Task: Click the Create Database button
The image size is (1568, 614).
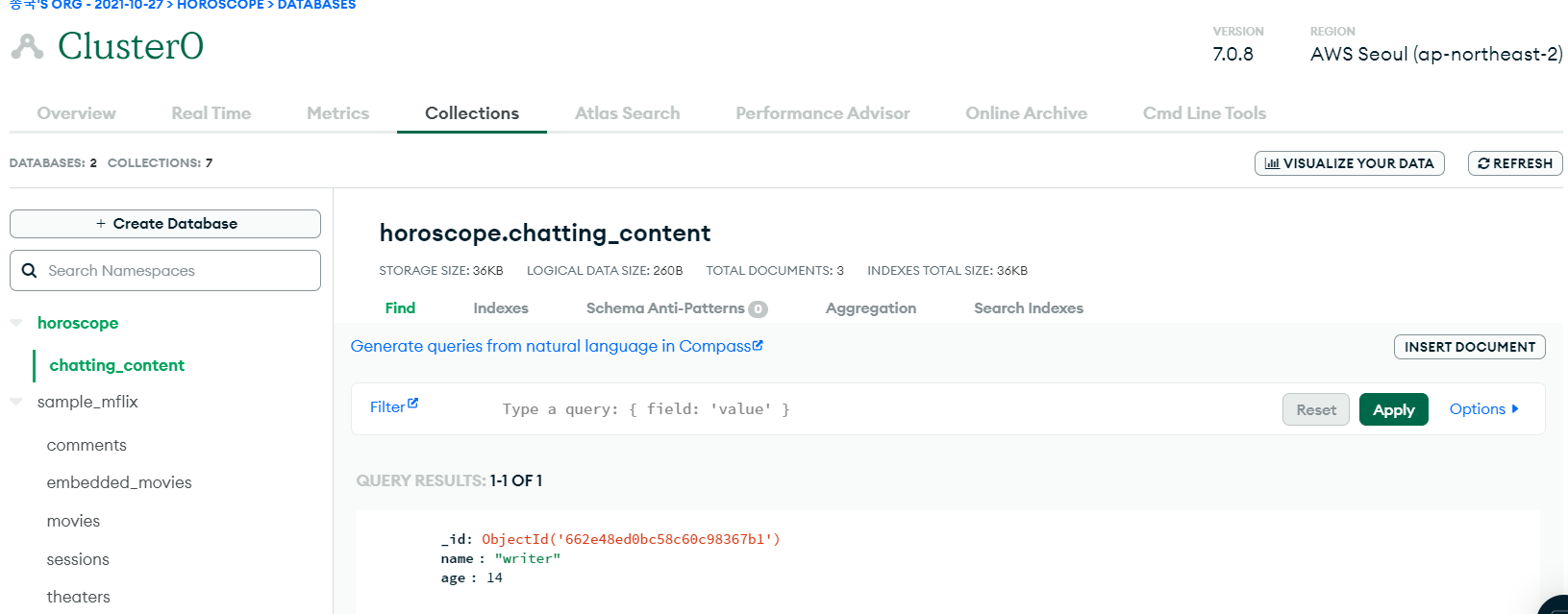Action: 165,224
